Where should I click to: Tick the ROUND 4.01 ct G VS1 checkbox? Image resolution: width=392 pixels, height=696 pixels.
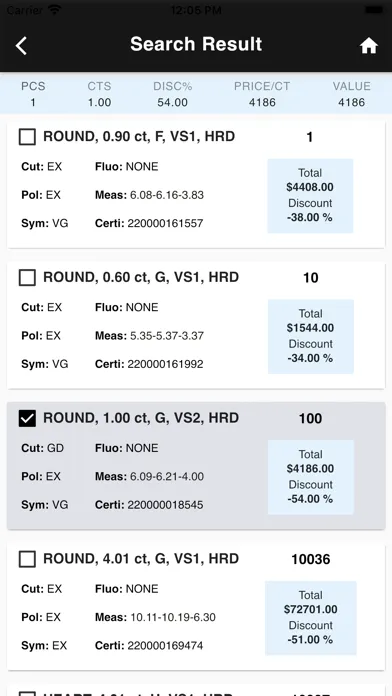[x=27, y=559]
